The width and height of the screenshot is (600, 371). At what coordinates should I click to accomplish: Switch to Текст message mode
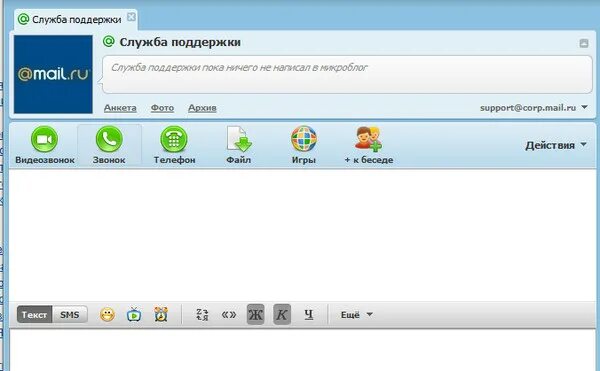point(34,315)
